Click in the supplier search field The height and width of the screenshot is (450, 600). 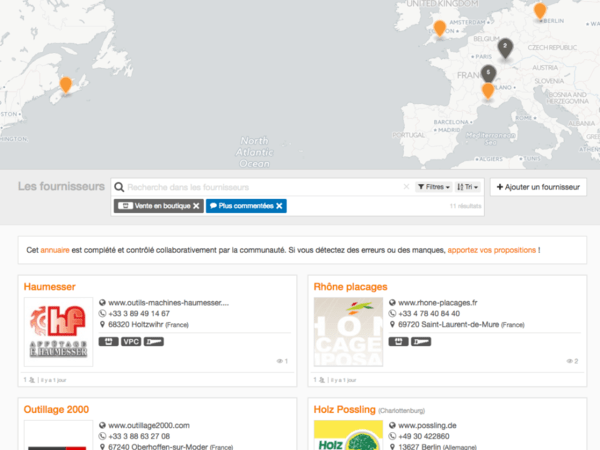tap(260, 187)
